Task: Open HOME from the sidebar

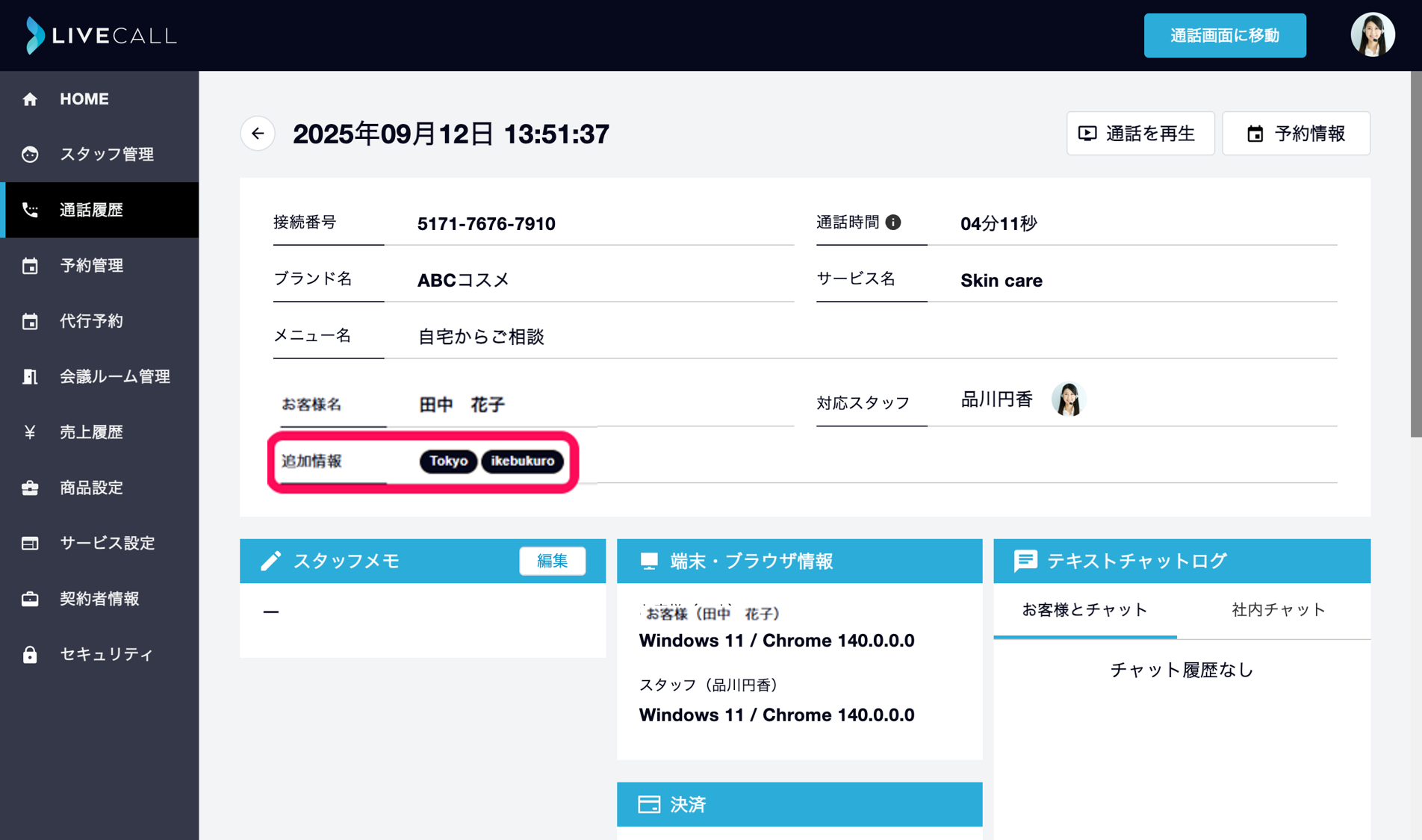Action: coord(99,99)
